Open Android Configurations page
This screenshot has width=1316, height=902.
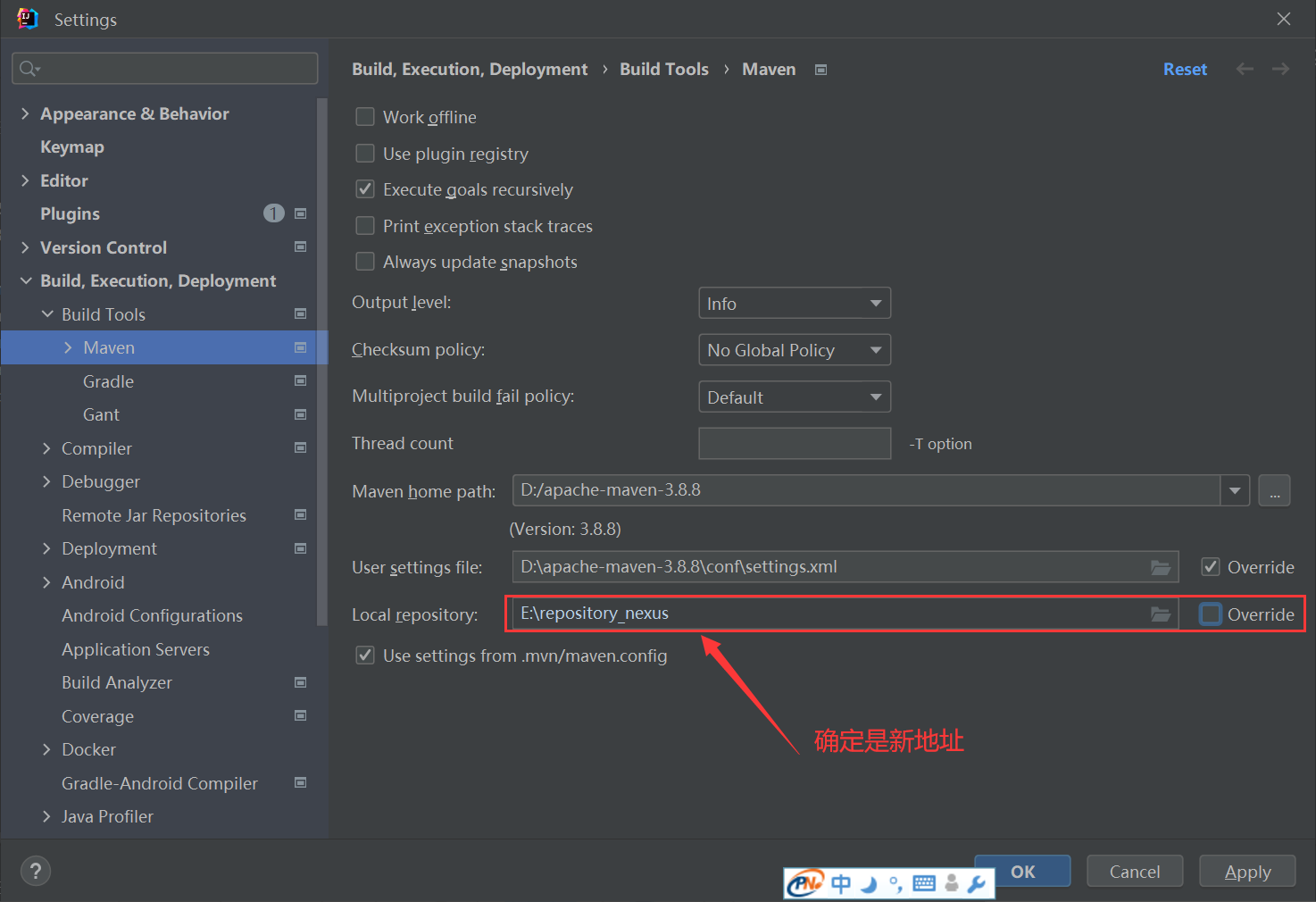tap(152, 615)
